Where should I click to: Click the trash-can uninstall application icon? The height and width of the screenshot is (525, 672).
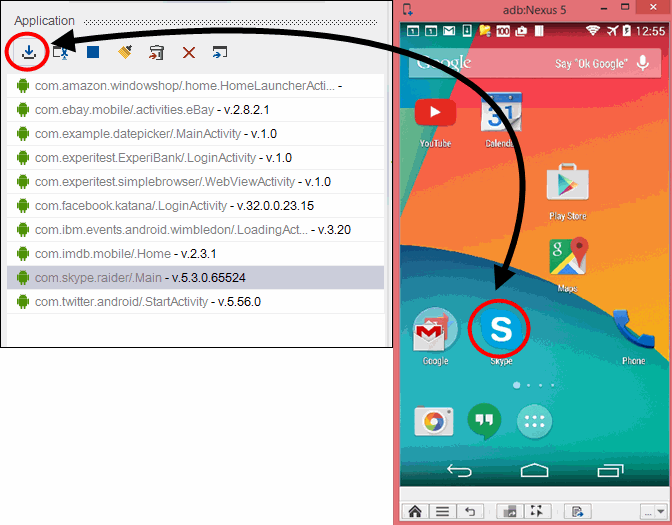[156, 52]
